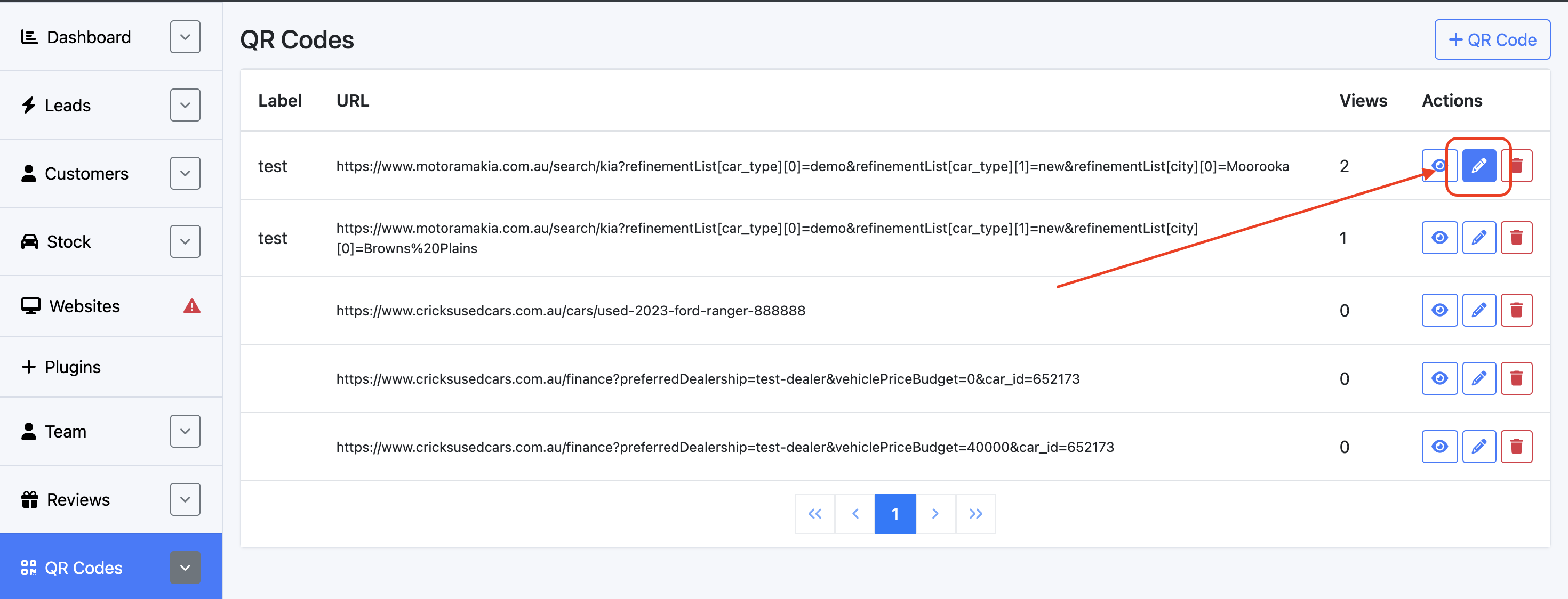The image size is (1568, 599).
Task: Click the + QR Code button
Action: [x=1492, y=39]
